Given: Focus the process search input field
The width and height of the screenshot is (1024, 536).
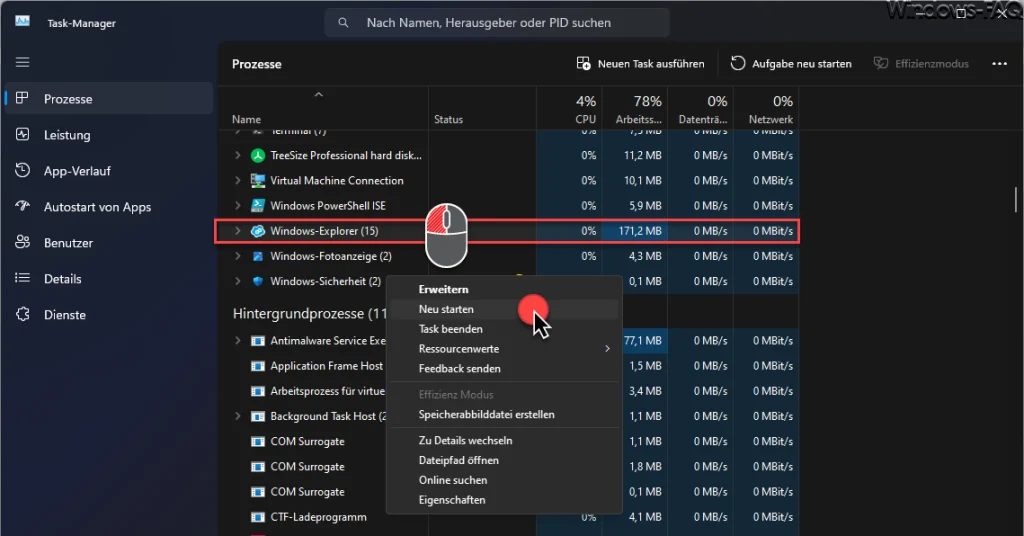Looking at the screenshot, I should [497, 23].
